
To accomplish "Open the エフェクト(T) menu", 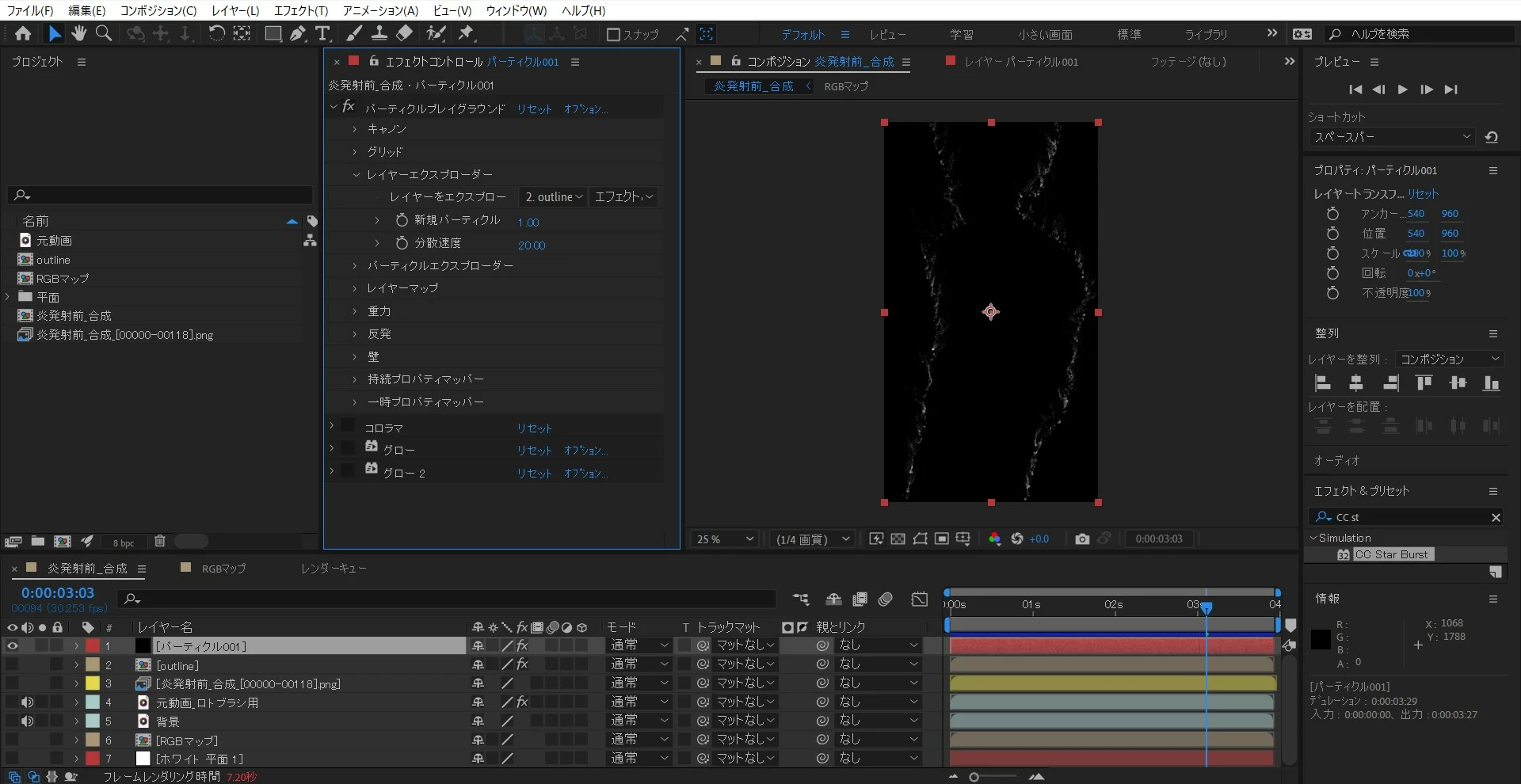I will (300, 10).
